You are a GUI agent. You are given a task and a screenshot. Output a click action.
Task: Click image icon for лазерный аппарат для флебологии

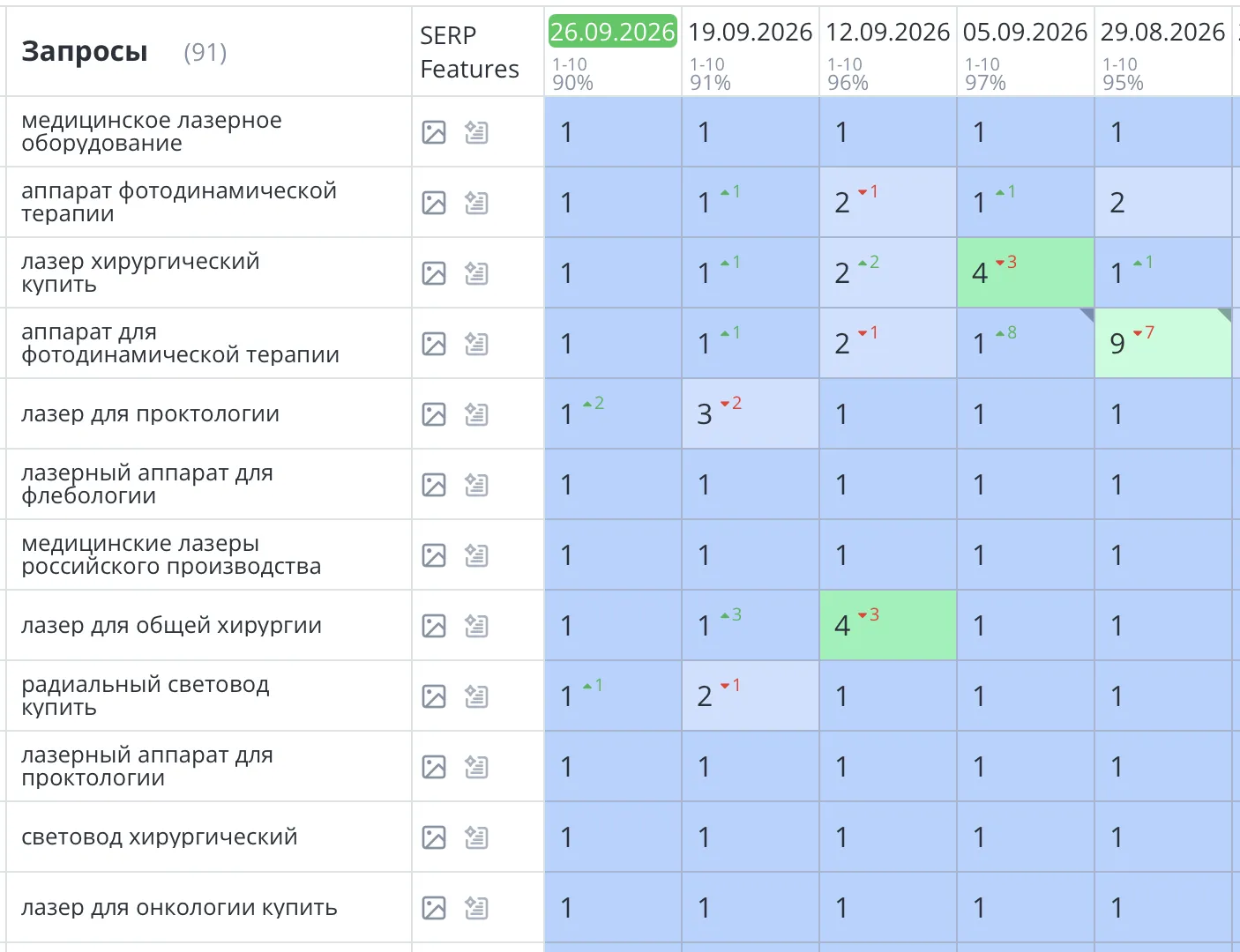(434, 485)
